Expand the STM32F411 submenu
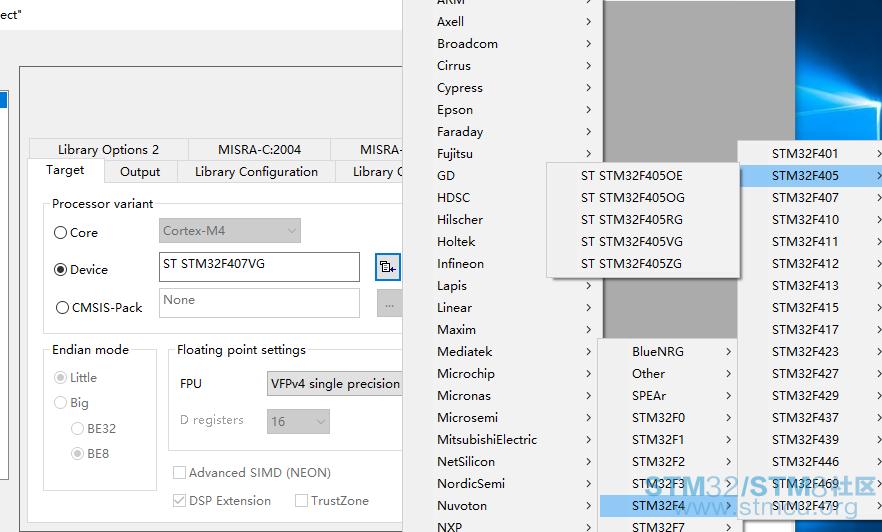This screenshot has width=882, height=532. click(811, 241)
